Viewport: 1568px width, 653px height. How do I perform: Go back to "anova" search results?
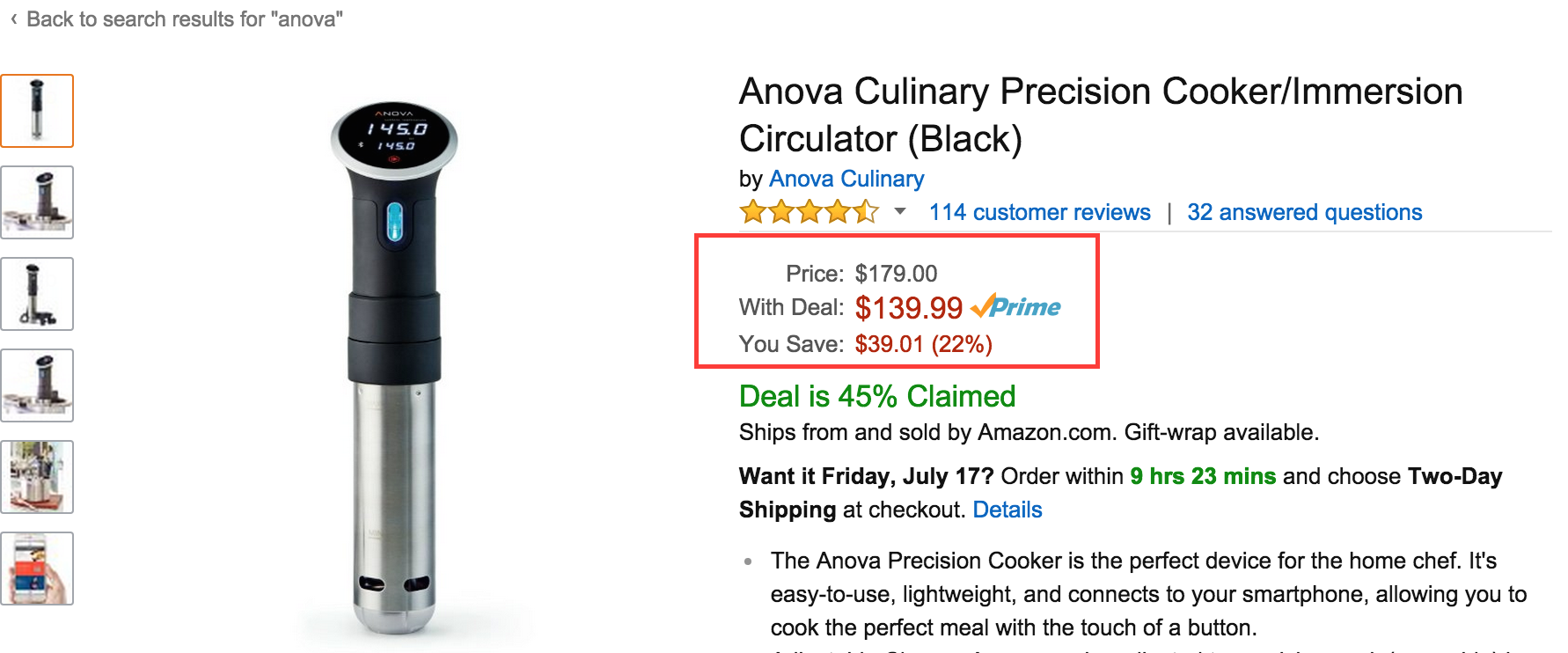(x=184, y=19)
